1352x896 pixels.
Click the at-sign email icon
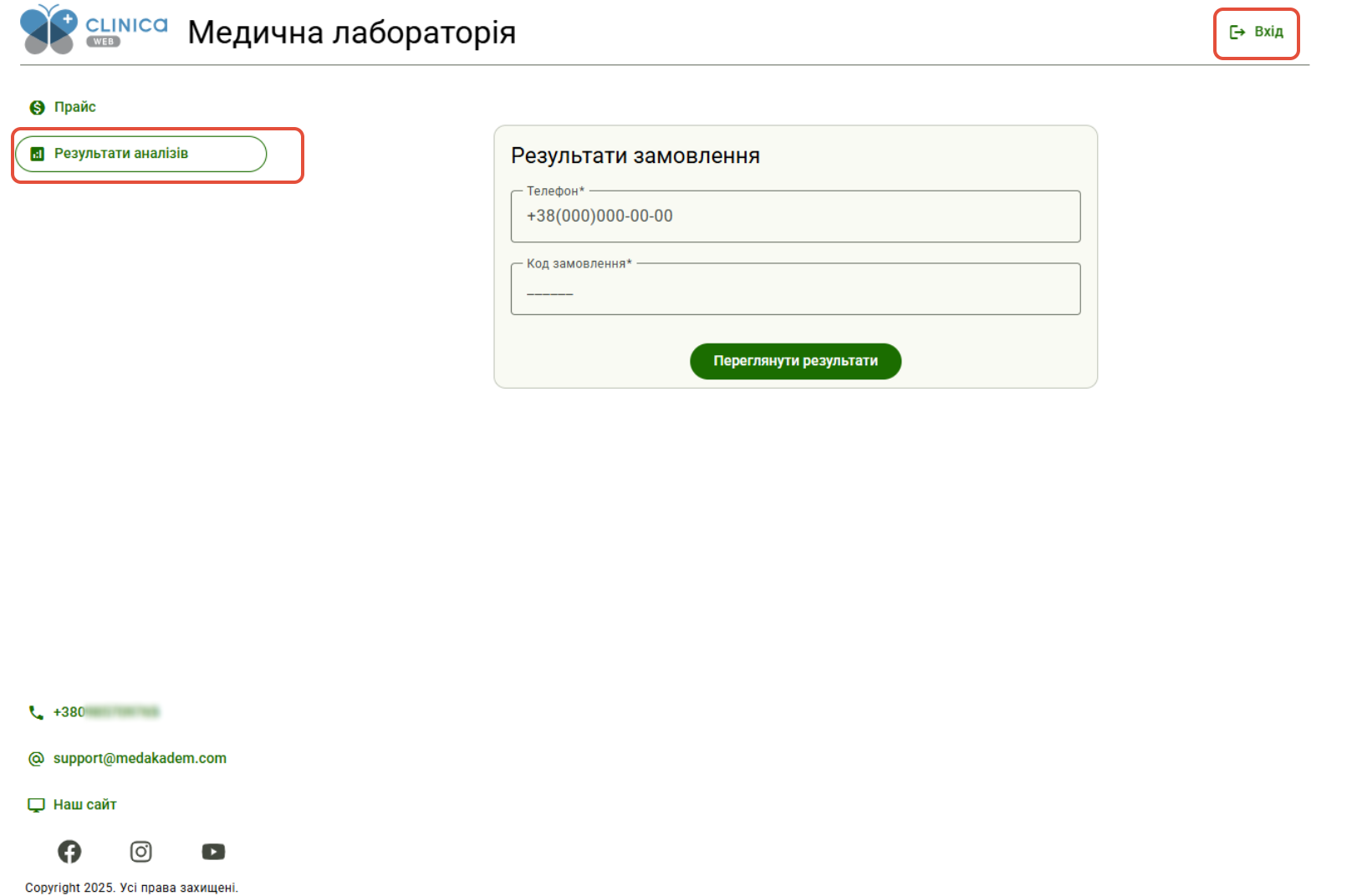point(36,759)
